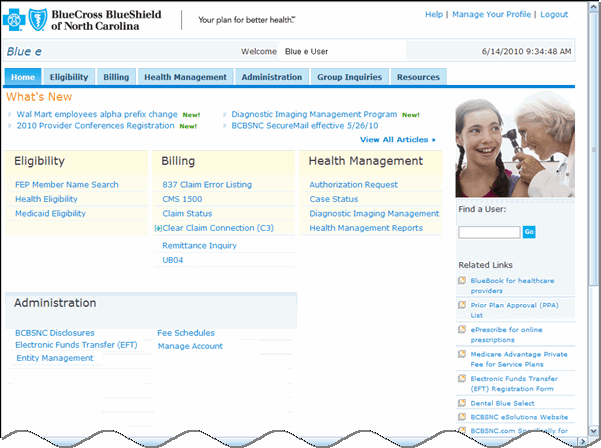Click icon next to Dental Blue Select
The height and width of the screenshot is (448, 601).
coord(461,402)
